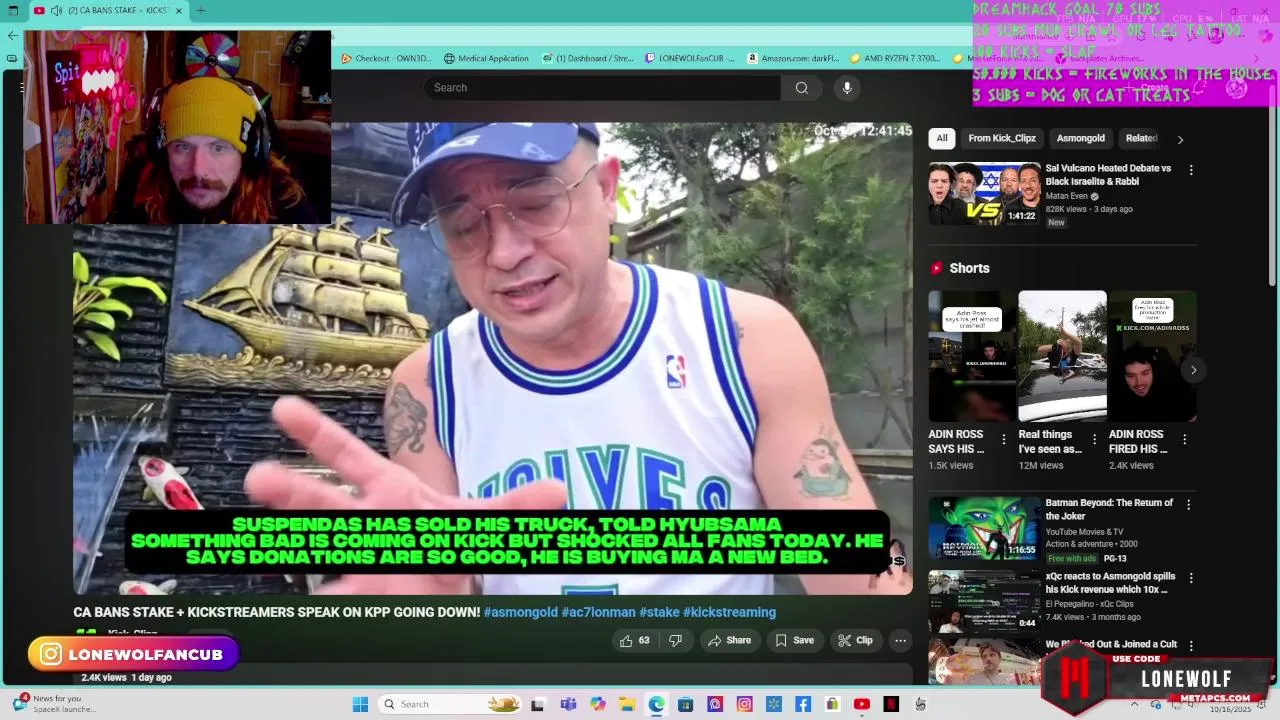Open Facebook app from the taskbar
The height and width of the screenshot is (720, 1280).
[x=803, y=704]
